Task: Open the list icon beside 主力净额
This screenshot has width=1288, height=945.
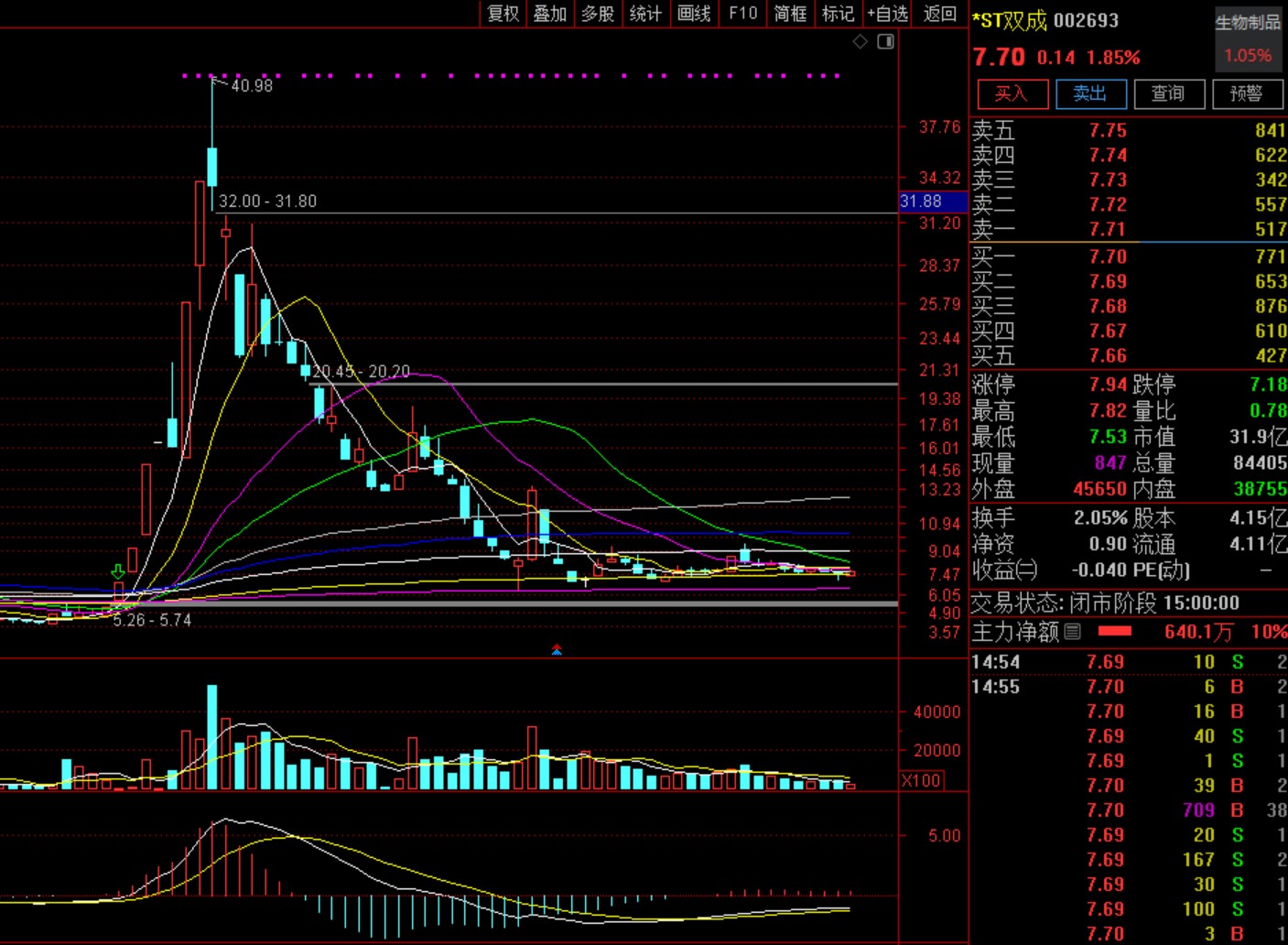Action: pyautogui.click(x=1073, y=631)
